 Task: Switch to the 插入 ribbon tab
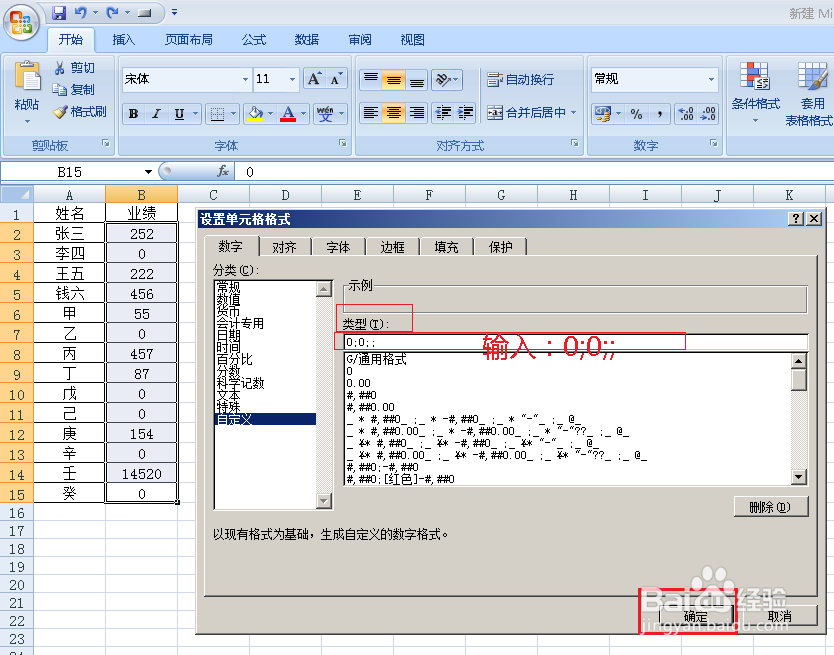pos(124,39)
